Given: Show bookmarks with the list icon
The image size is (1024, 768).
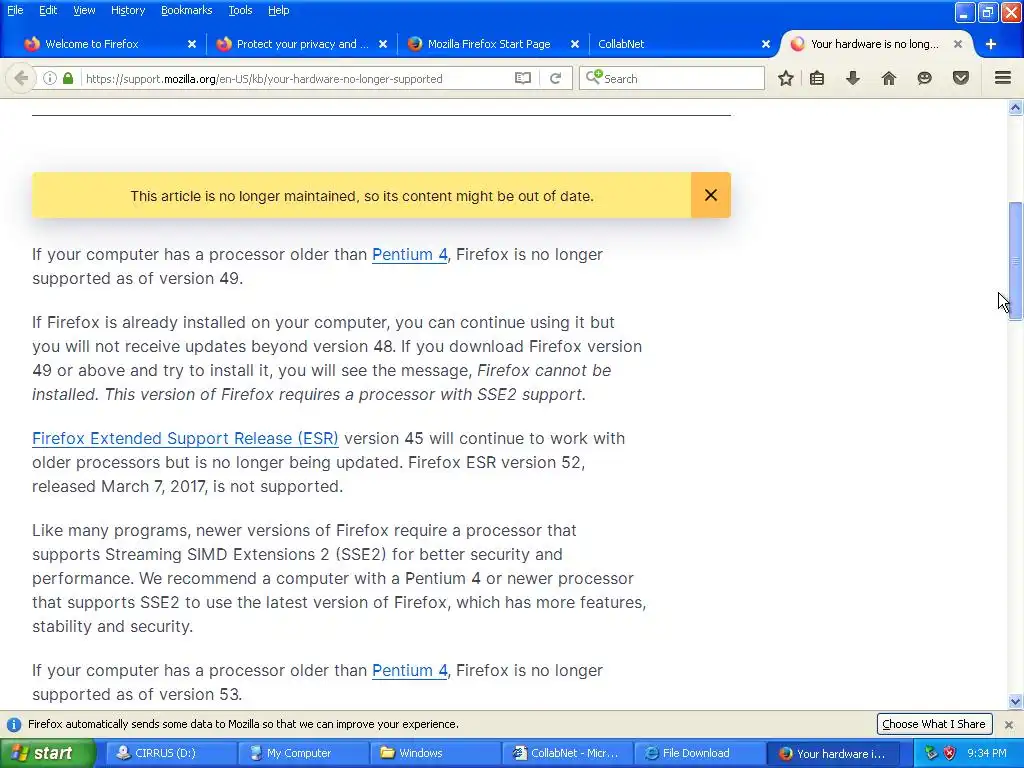Looking at the screenshot, I should pos(817,78).
